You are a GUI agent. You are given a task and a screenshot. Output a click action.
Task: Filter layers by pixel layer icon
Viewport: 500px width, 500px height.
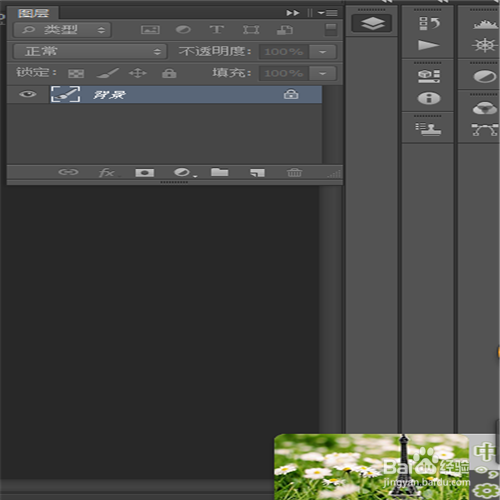150,30
